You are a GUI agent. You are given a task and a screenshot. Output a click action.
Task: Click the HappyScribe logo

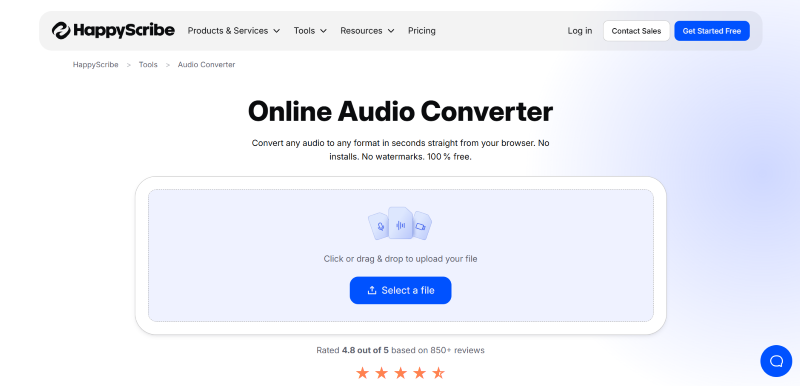tap(113, 31)
